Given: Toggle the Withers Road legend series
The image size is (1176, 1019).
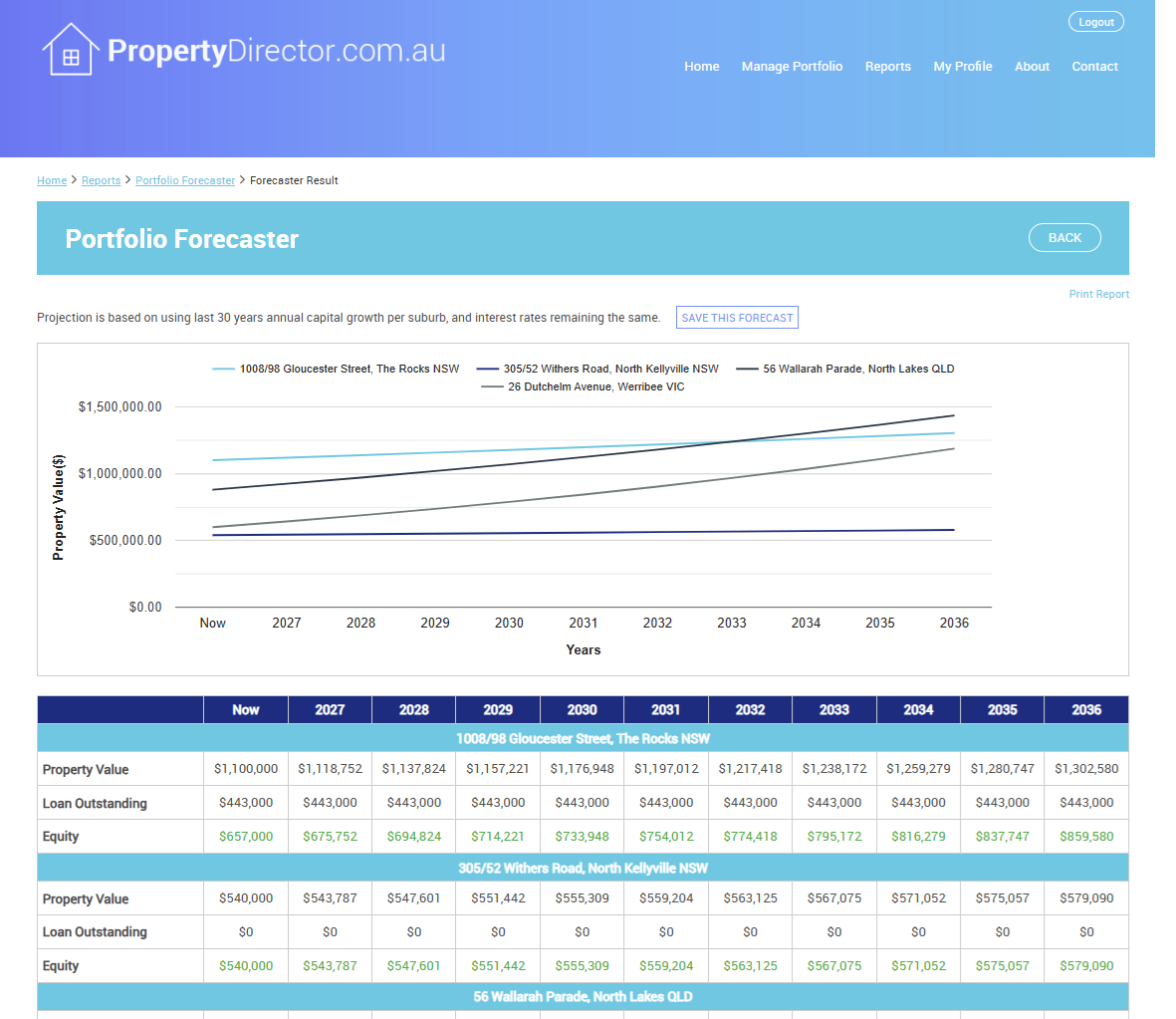Looking at the screenshot, I should (597, 370).
